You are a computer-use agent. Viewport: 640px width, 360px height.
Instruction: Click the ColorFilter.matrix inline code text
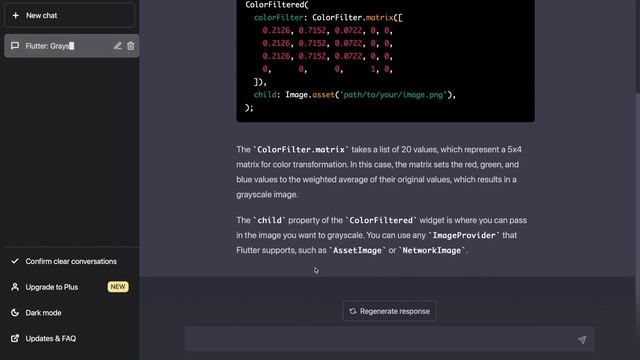pyautogui.click(x=301, y=150)
